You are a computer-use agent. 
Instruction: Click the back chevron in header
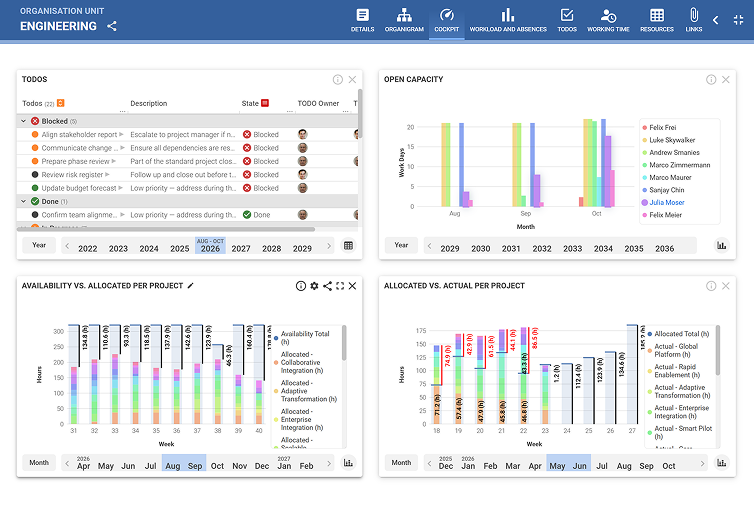[x=716, y=20]
